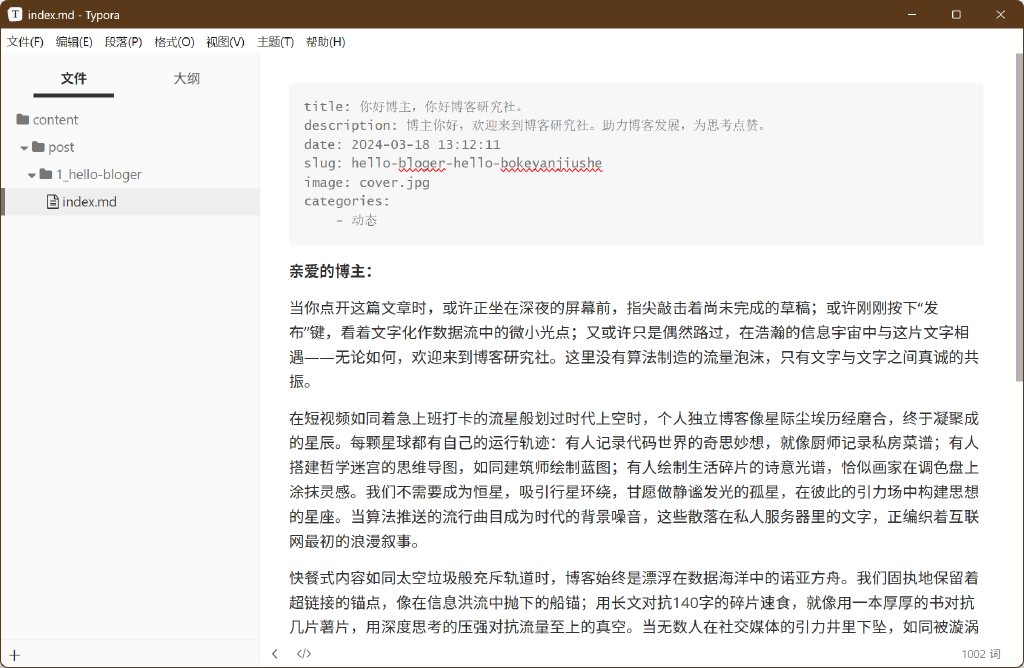Switch to source code mode with </> icon
This screenshot has width=1024, height=668.
tap(303, 653)
